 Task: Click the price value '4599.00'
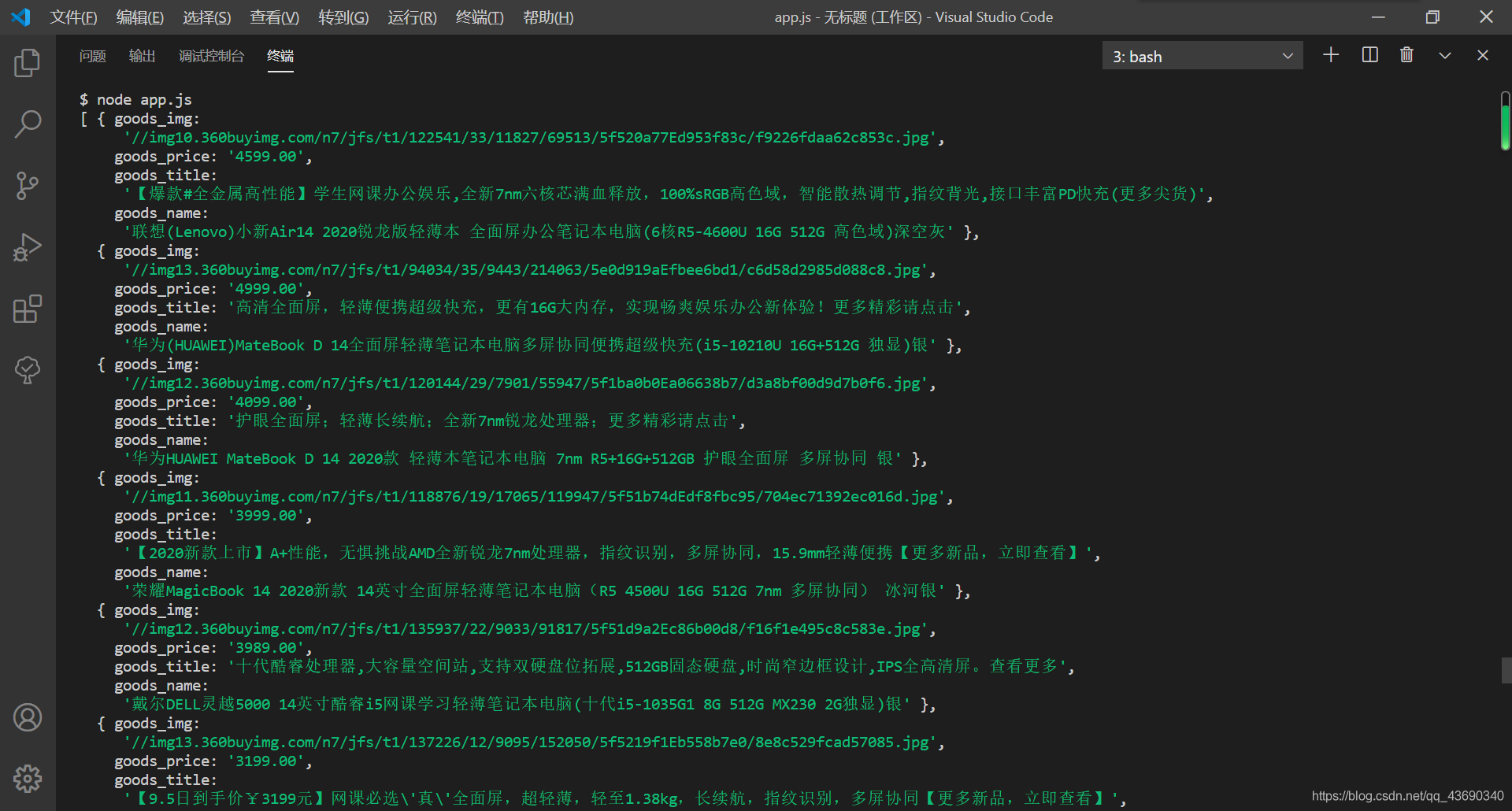pyautogui.click(x=266, y=157)
